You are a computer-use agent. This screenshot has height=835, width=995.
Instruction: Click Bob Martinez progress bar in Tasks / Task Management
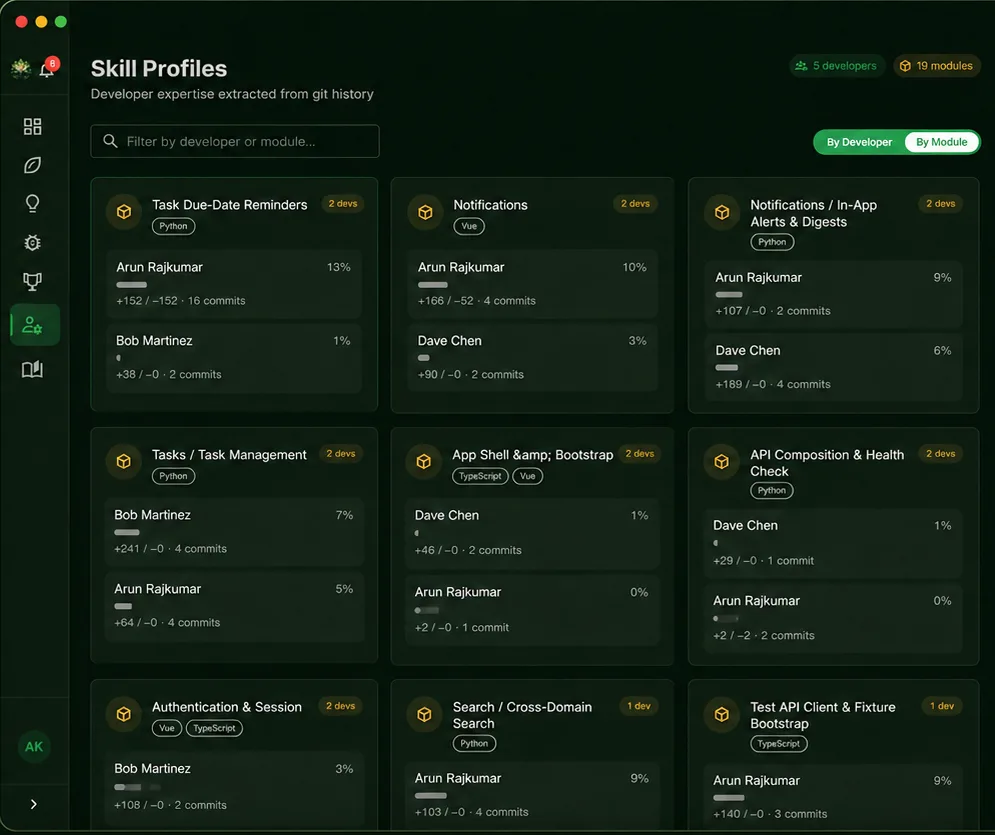click(127, 532)
